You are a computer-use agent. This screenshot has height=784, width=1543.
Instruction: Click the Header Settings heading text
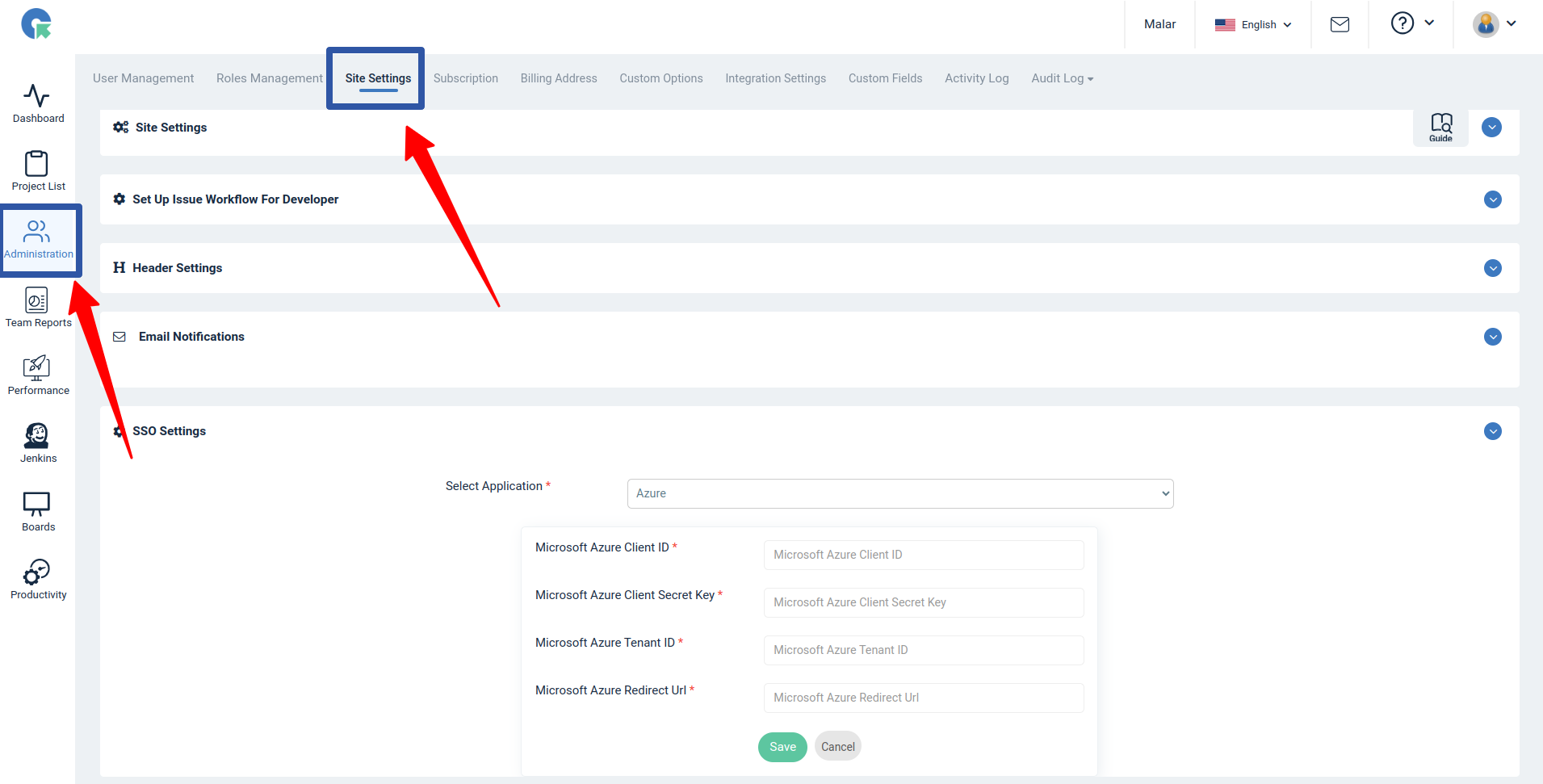tap(177, 268)
